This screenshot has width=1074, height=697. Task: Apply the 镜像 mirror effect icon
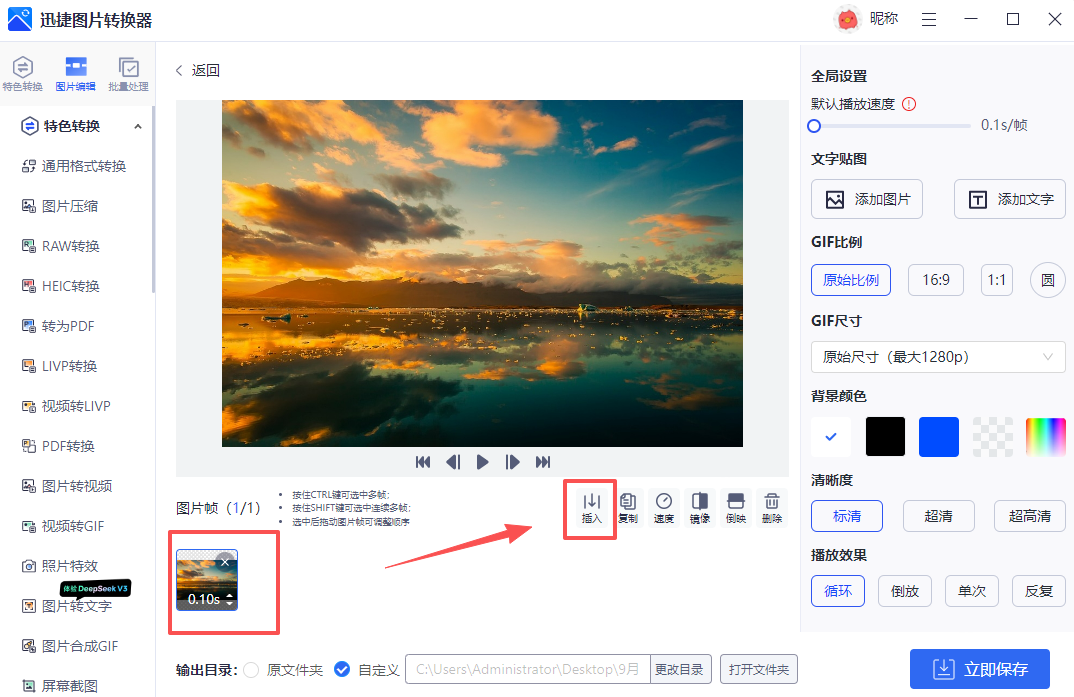(699, 507)
